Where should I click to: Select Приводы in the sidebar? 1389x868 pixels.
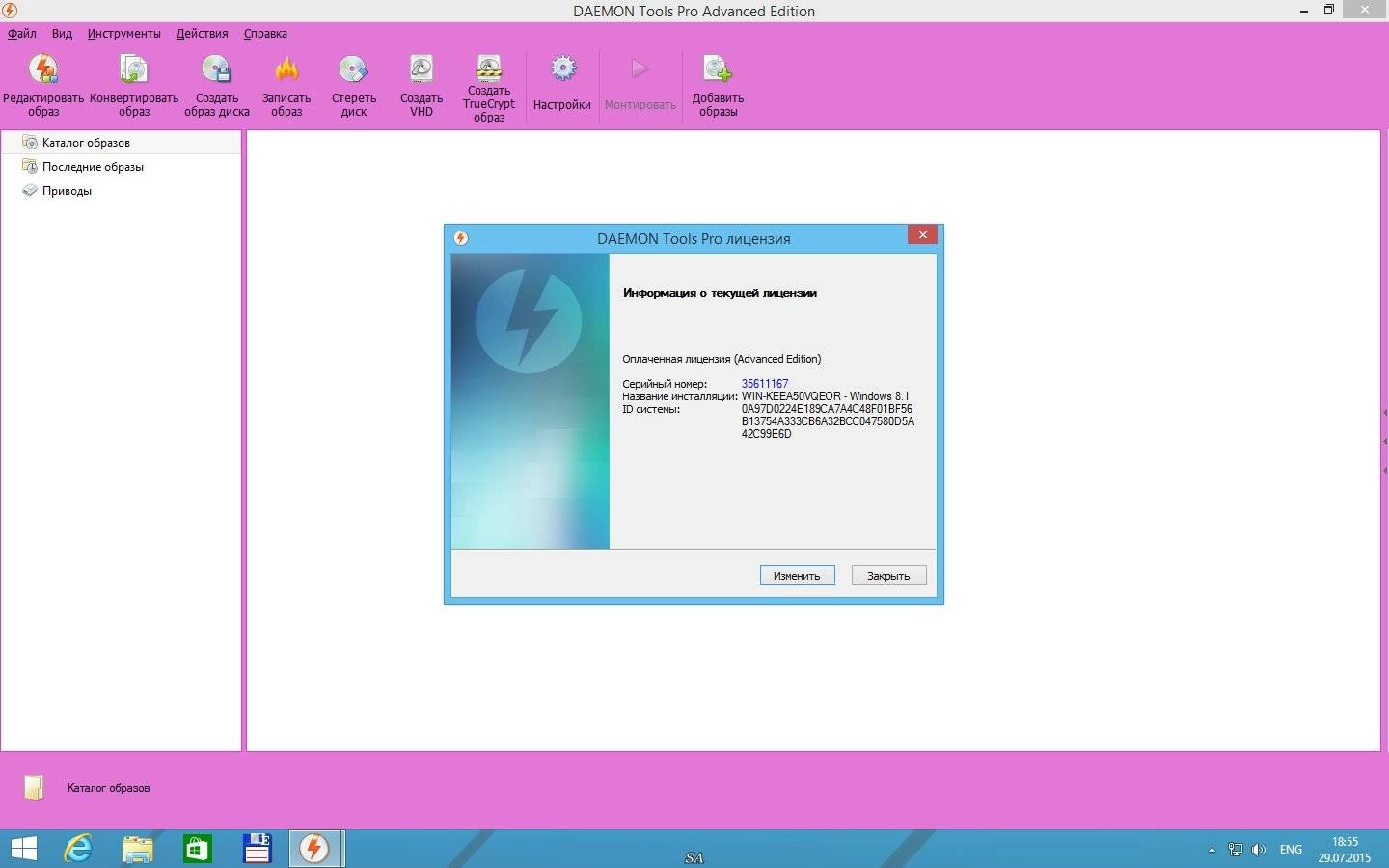pos(121,190)
